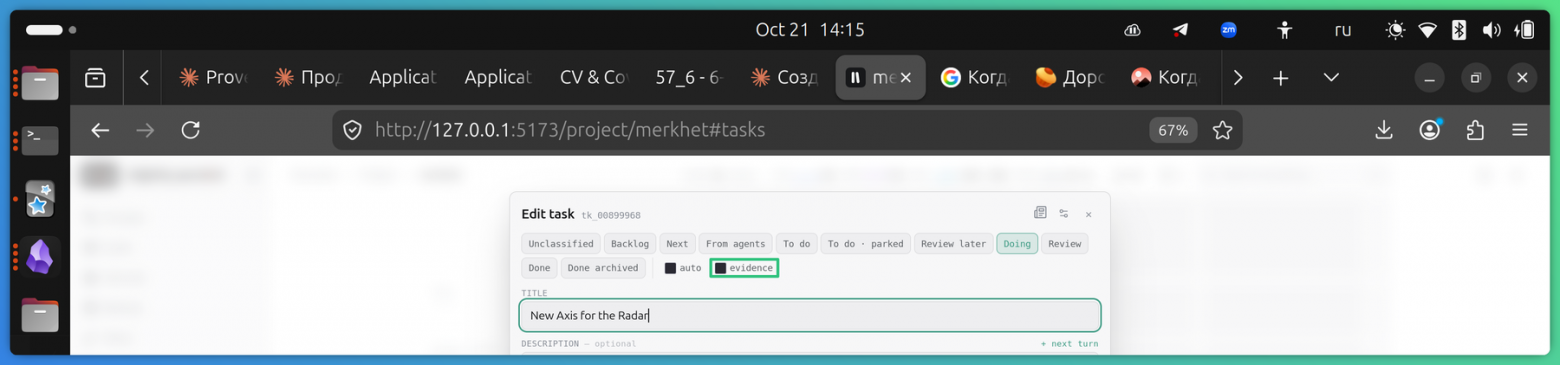1560x365 pixels.
Task: Set task status to Review later
Action: coord(953,244)
